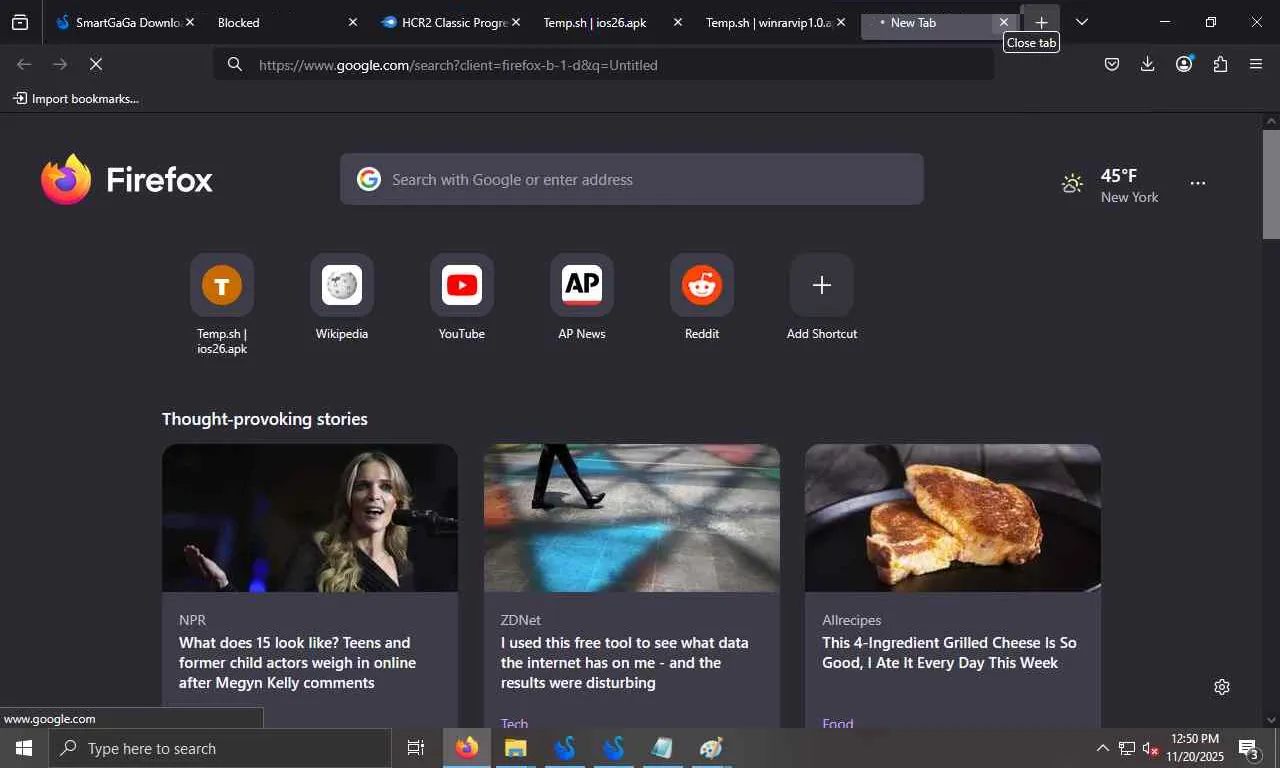Image resolution: width=1280 pixels, height=768 pixels.
Task: Open the Firefox account icon
Action: (1184, 64)
